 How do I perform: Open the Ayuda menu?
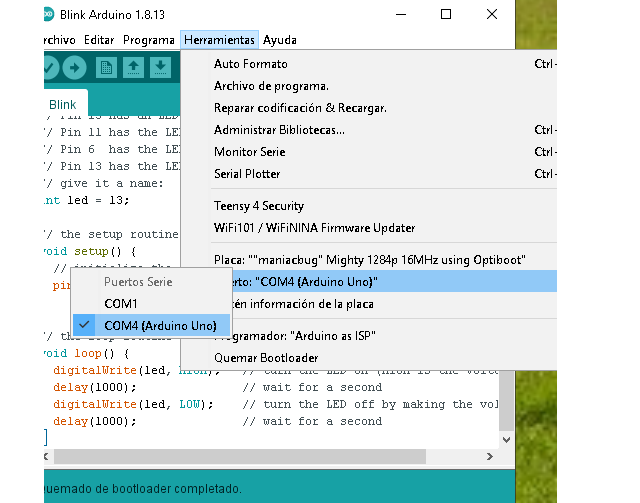coord(279,40)
